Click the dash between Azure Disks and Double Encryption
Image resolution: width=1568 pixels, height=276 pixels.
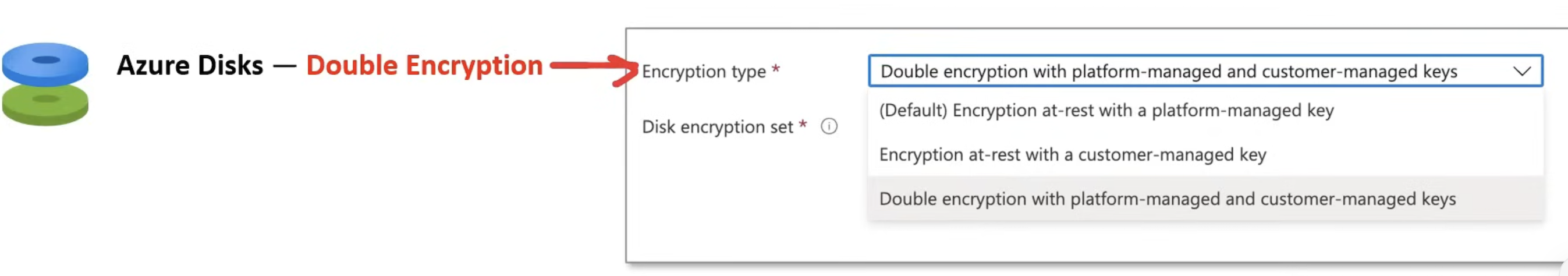pyautogui.click(x=284, y=66)
